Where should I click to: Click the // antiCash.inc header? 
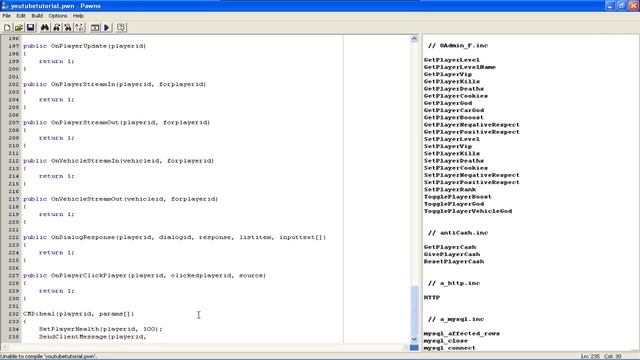[458, 233]
